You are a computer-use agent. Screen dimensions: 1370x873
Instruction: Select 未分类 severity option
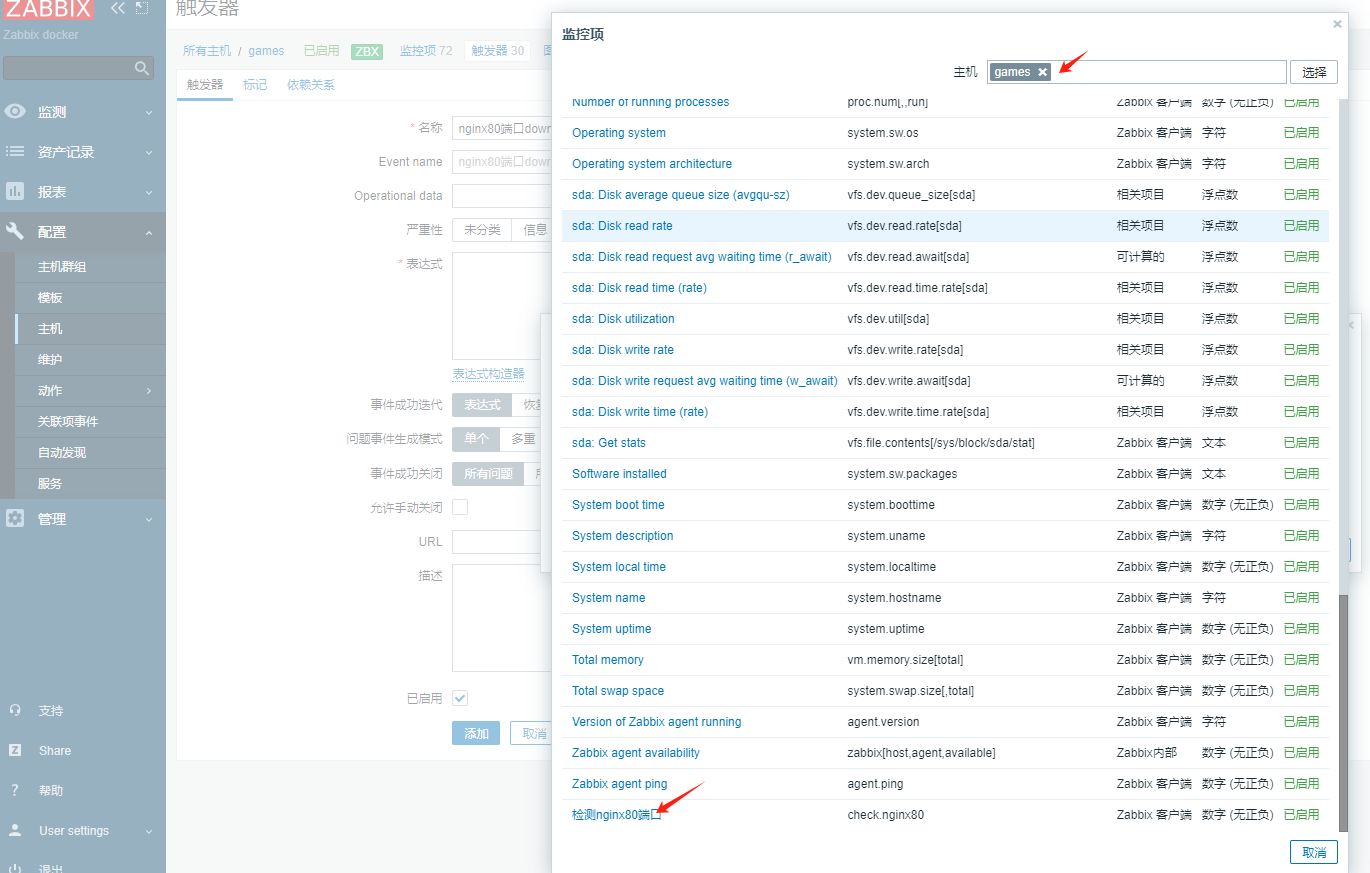tap(482, 230)
